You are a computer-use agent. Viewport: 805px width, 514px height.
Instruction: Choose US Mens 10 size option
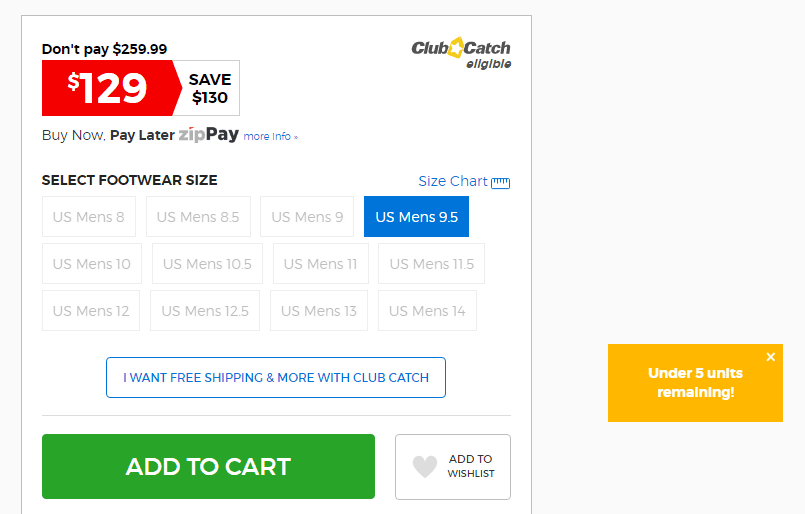92,264
